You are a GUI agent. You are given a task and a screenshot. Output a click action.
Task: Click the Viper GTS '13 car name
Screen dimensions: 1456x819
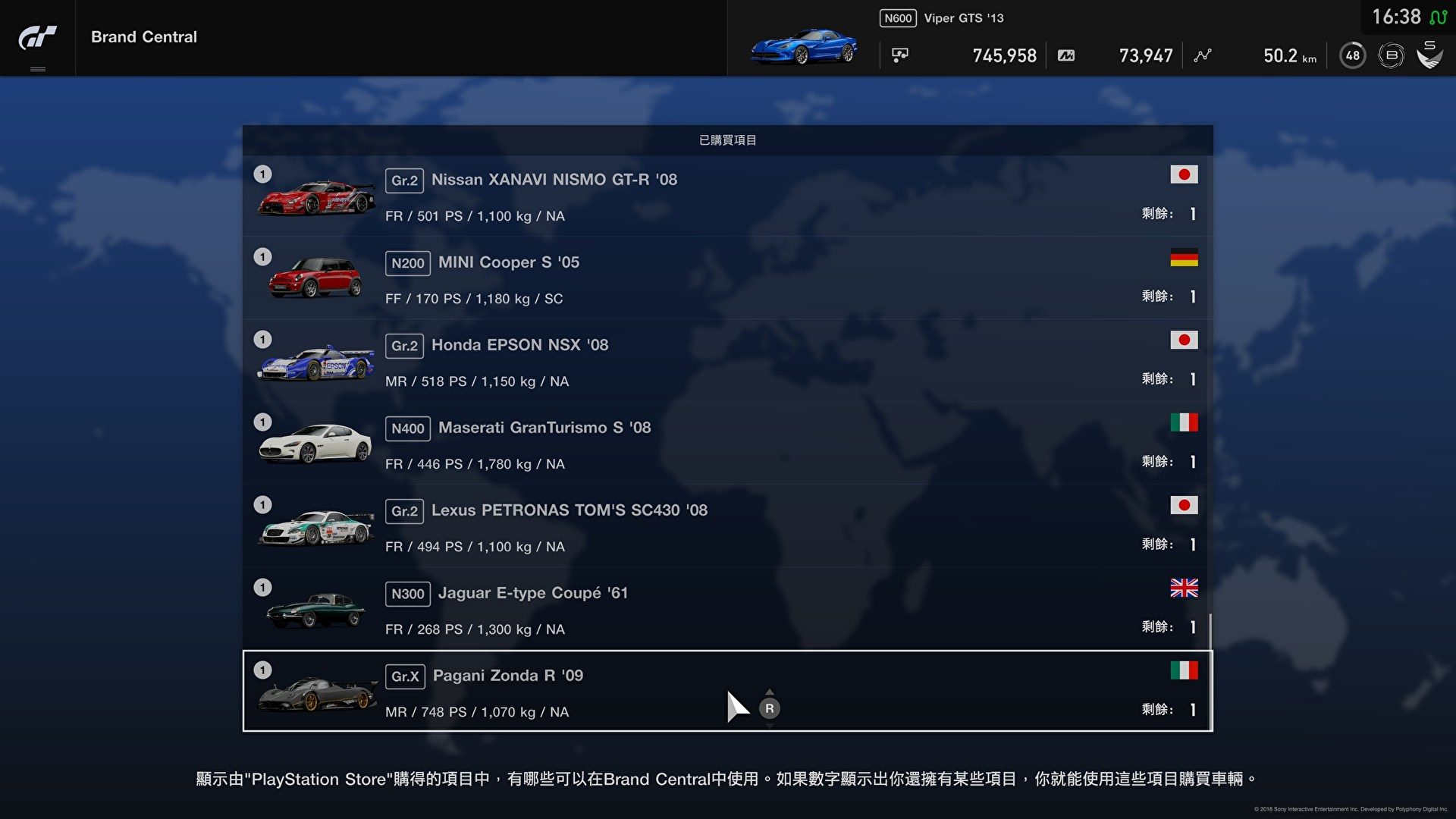click(x=964, y=18)
